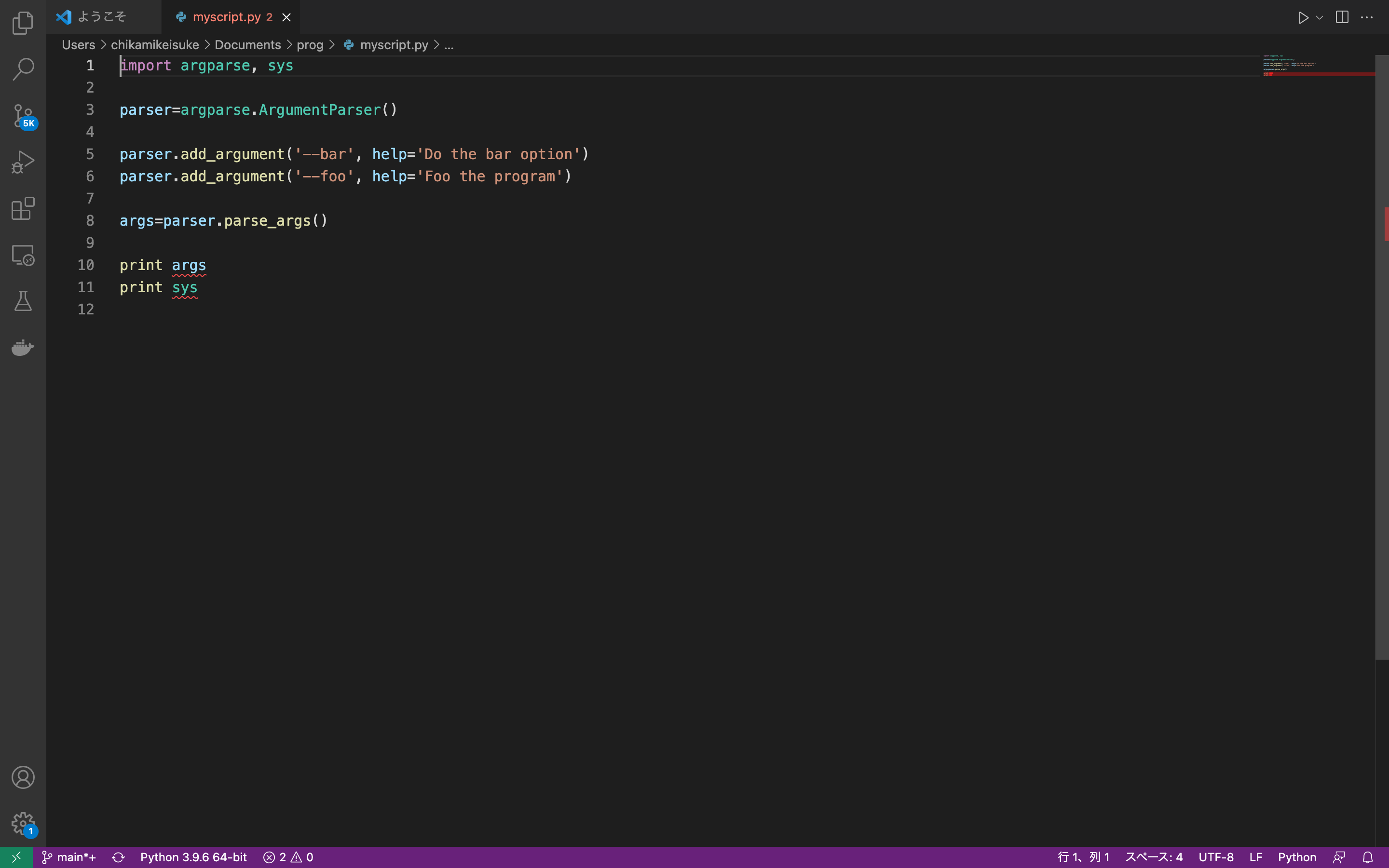Open the Docker whale view
The image size is (1389, 868).
[23, 347]
